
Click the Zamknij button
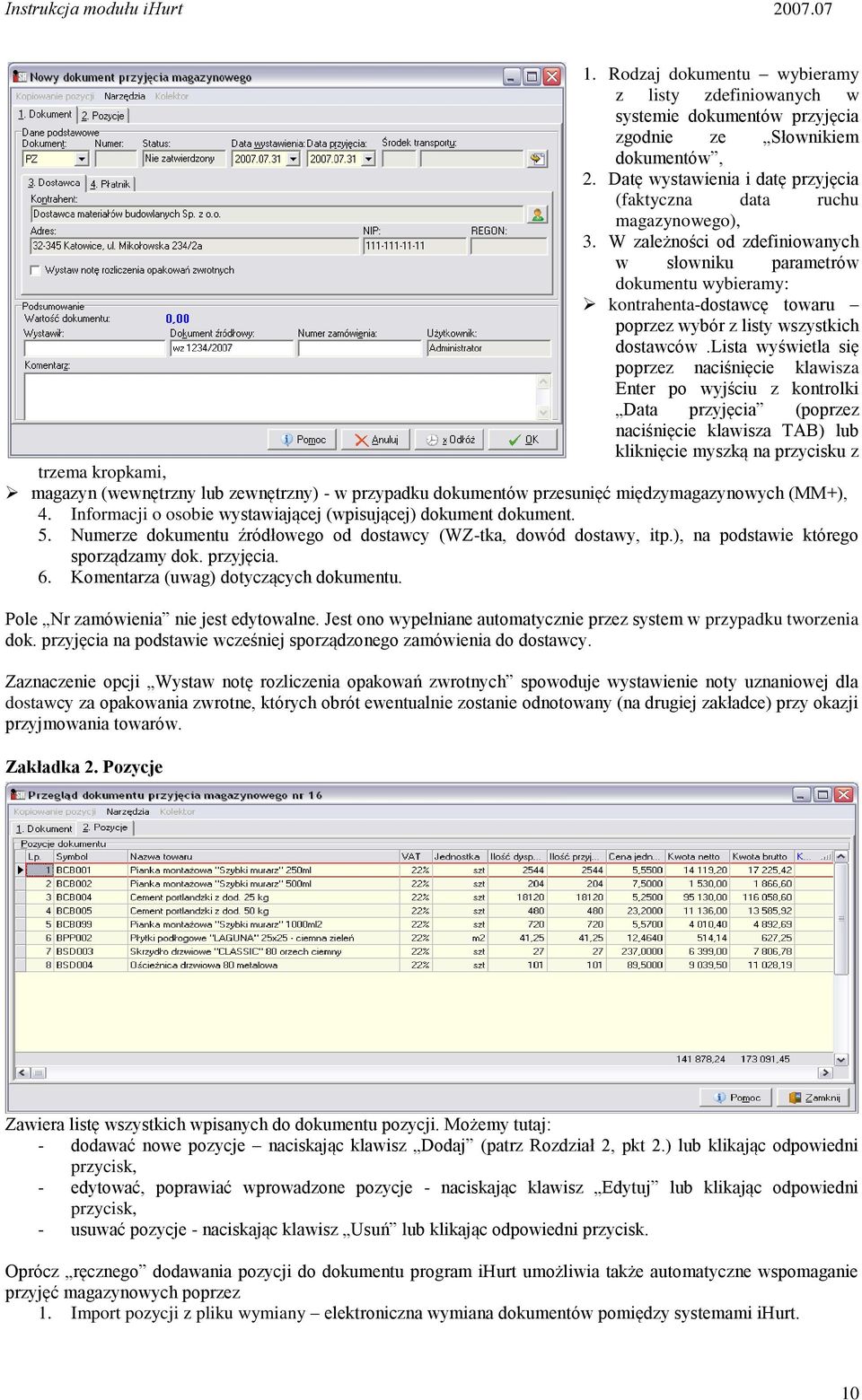[x=814, y=1098]
